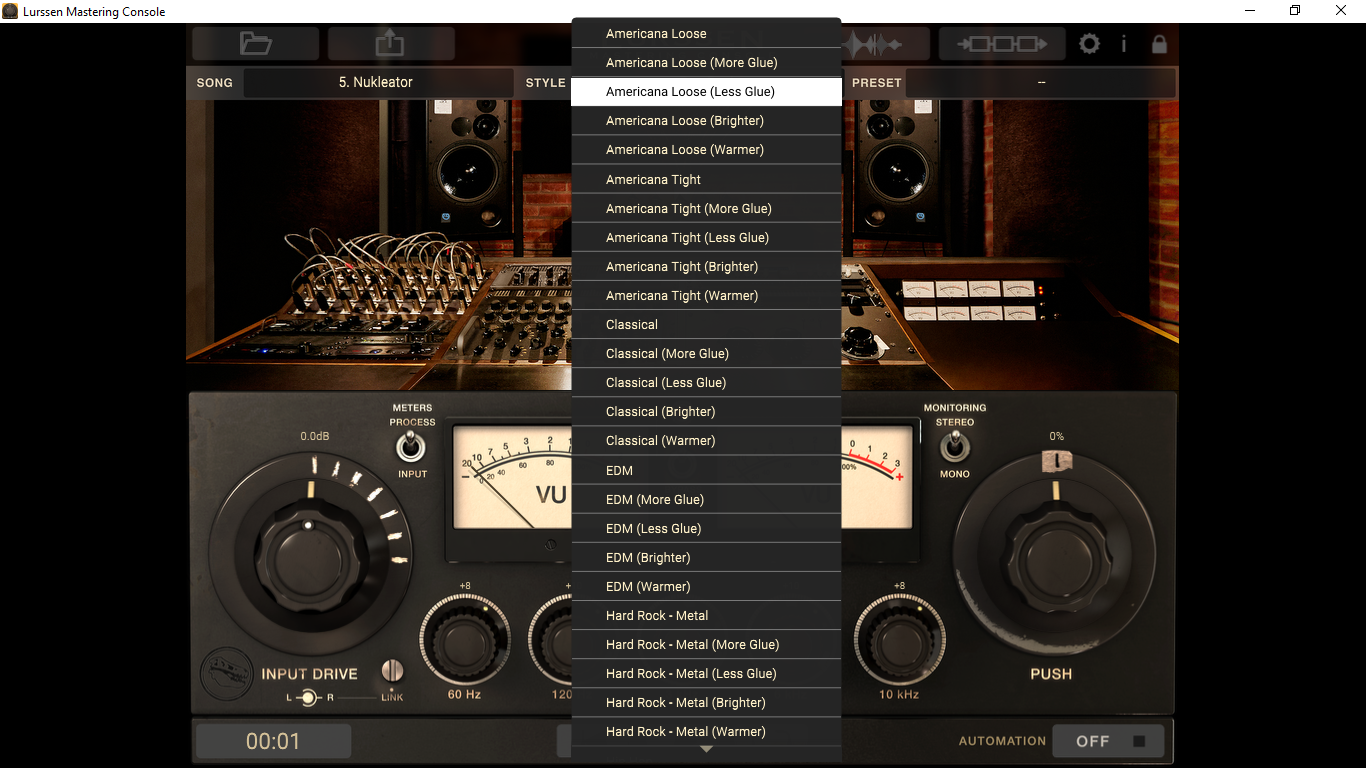Toggle the Automation OFF button
The height and width of the screenshot is (768, 1366).
click(1108, 741)
